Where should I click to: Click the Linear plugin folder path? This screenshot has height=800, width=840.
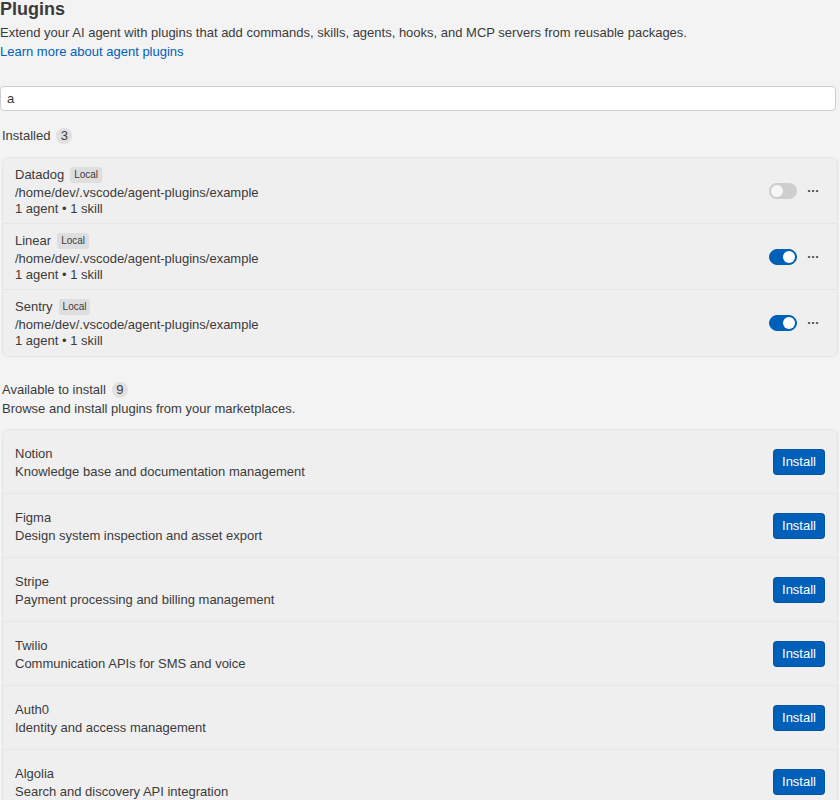tap(137, 259)
